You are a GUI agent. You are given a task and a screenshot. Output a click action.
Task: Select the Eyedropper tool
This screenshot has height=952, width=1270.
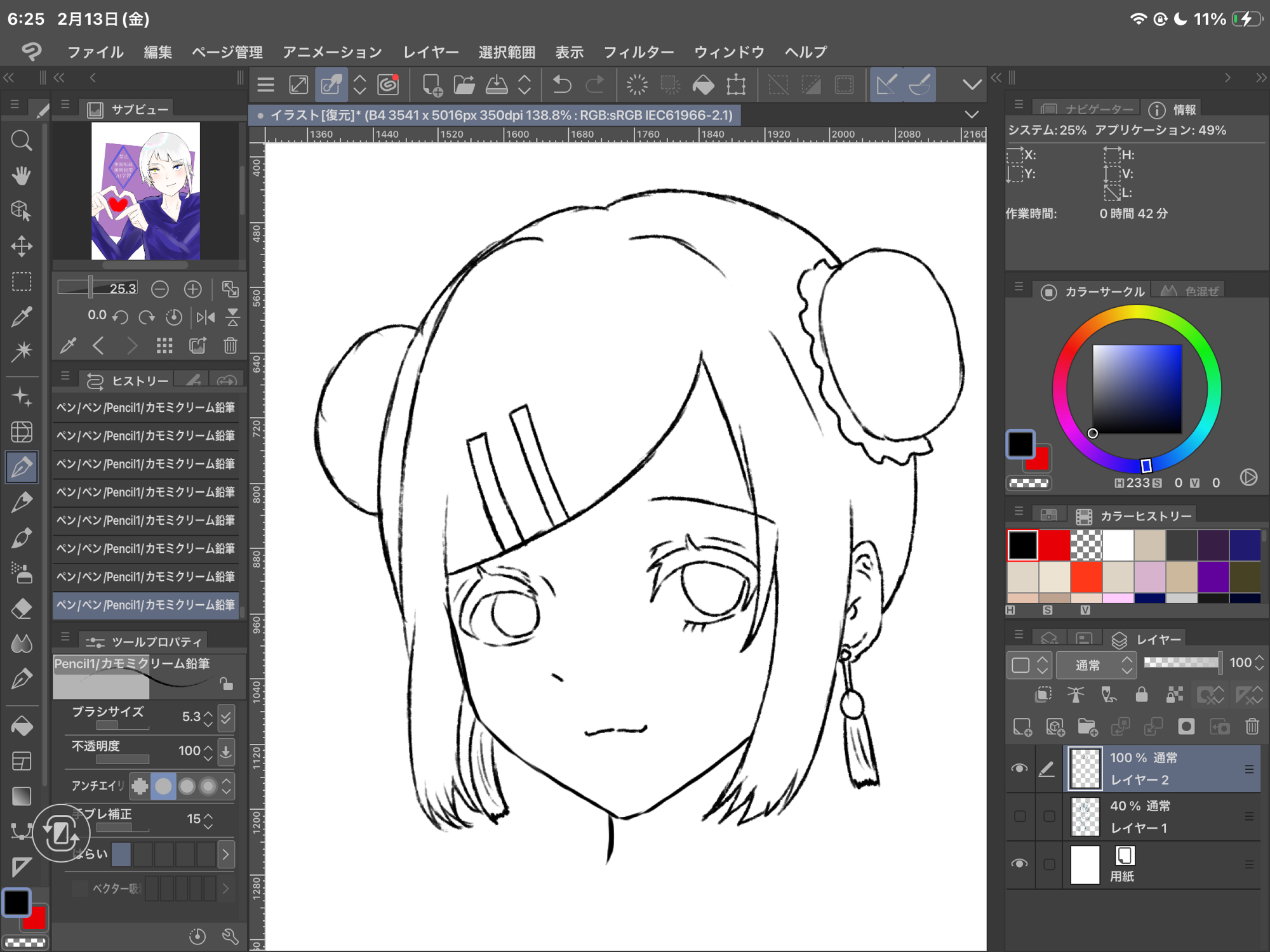pyautogui.click(x=22, y=316)
